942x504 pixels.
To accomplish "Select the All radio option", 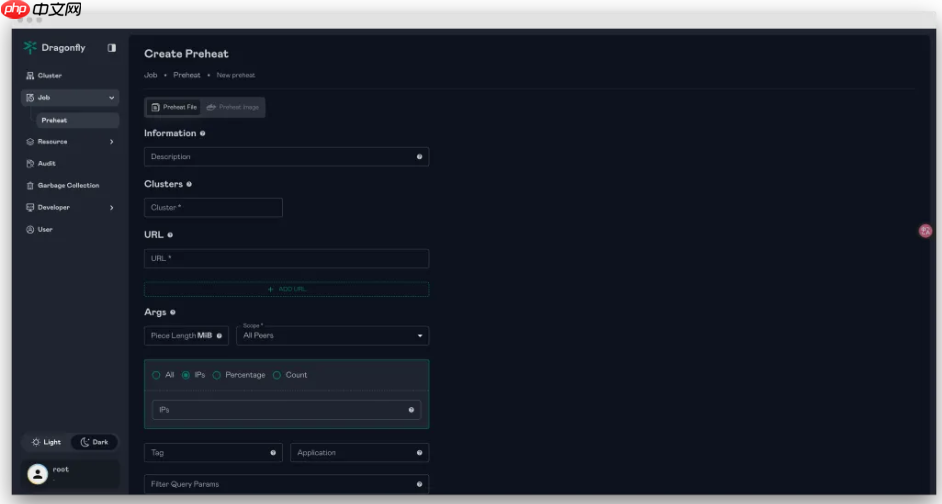I will [156, 375].
